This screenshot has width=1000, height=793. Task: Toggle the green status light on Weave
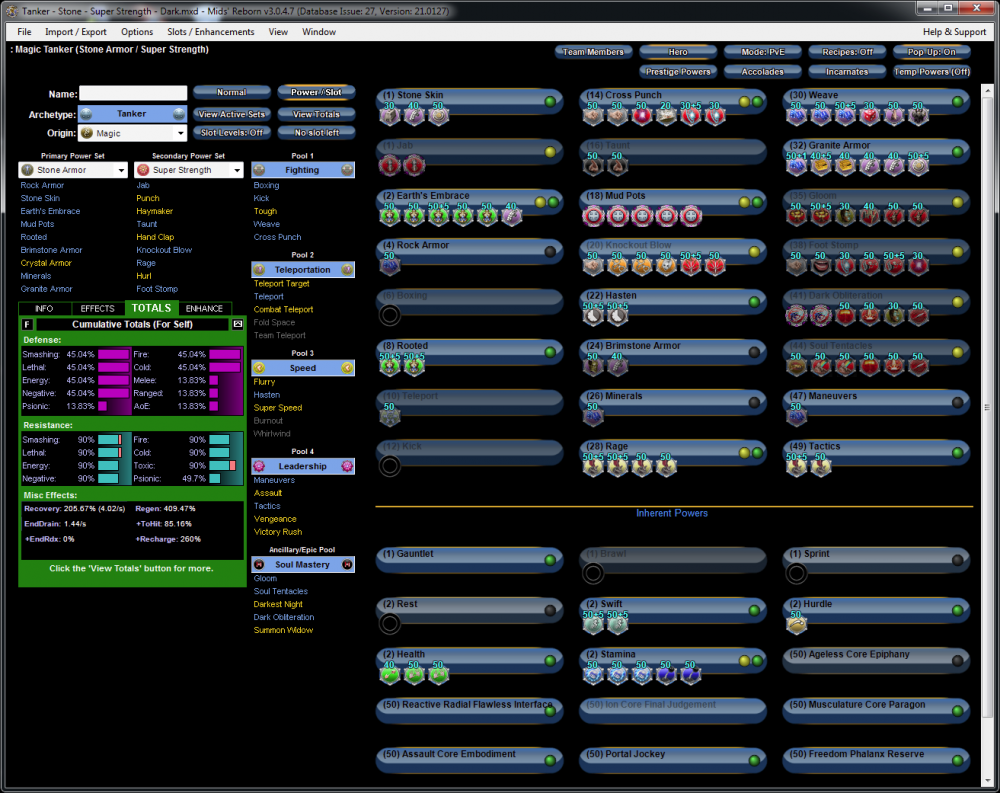click(x=957, y=101)
